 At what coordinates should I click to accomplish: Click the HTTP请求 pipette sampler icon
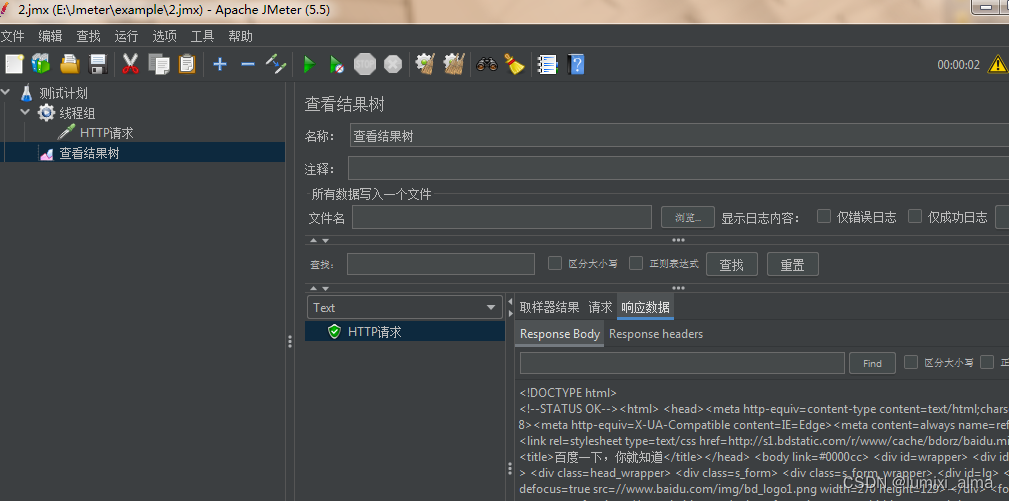(x=66, y=133)
